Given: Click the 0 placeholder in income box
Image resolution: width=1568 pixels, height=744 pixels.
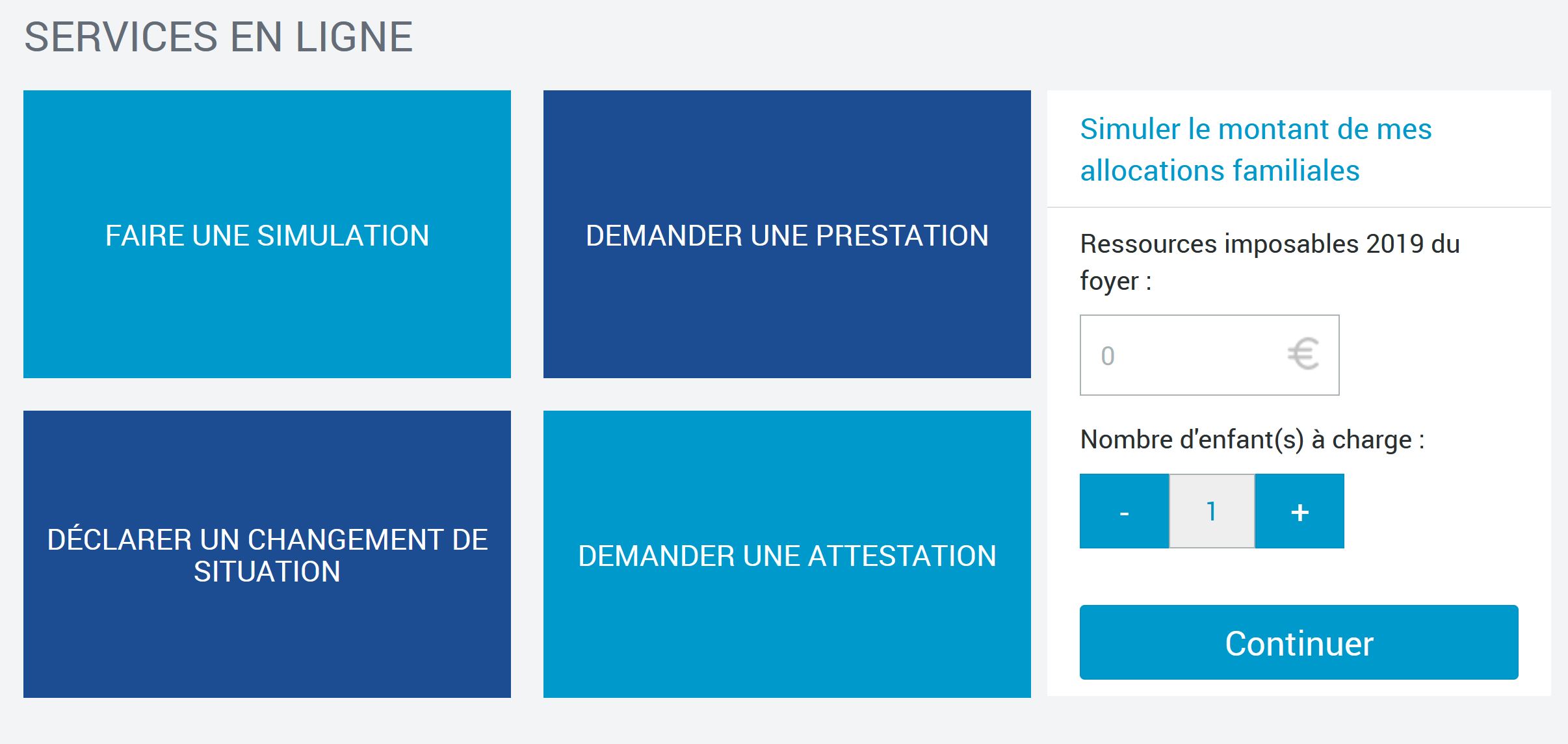Looking at the screenshot, I should pos(1108,356).
